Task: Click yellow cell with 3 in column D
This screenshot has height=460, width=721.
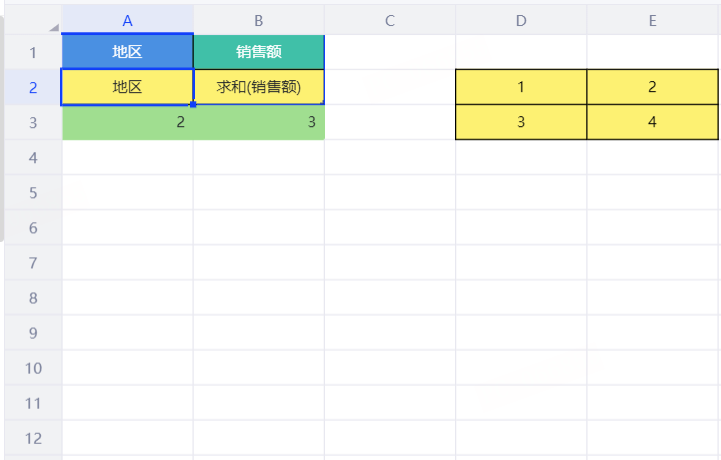Action: point(520,123)
